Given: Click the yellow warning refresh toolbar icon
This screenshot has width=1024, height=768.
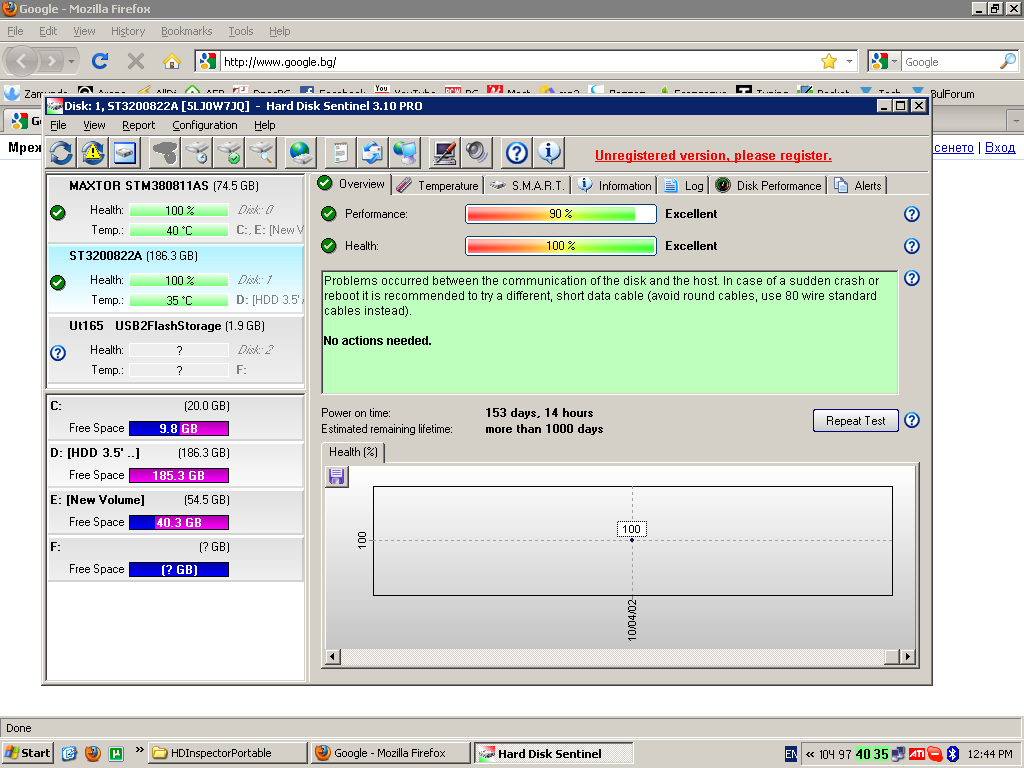Looking at the screenshot, I should [x=93, y=152].
